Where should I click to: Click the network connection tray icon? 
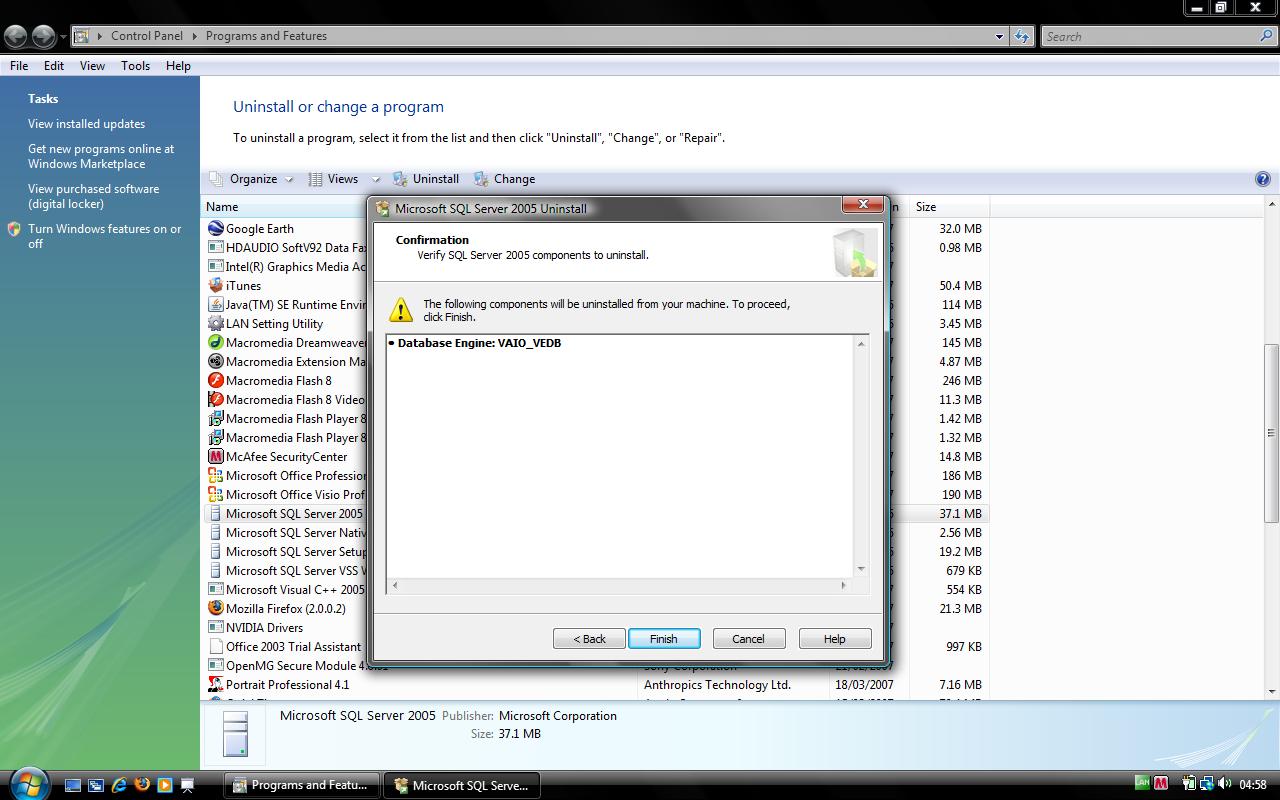(1207, 784)
